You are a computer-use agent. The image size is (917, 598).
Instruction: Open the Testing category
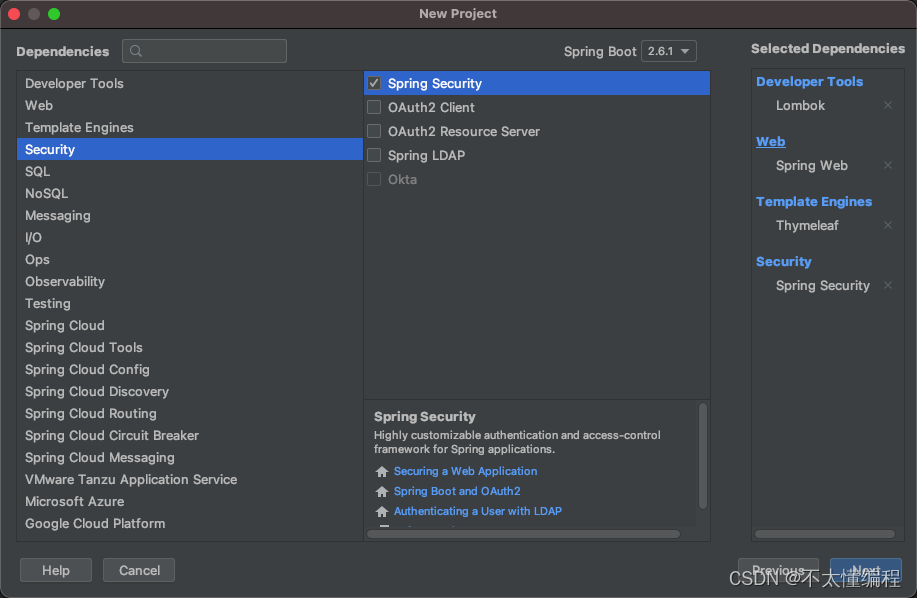point(190,304)
